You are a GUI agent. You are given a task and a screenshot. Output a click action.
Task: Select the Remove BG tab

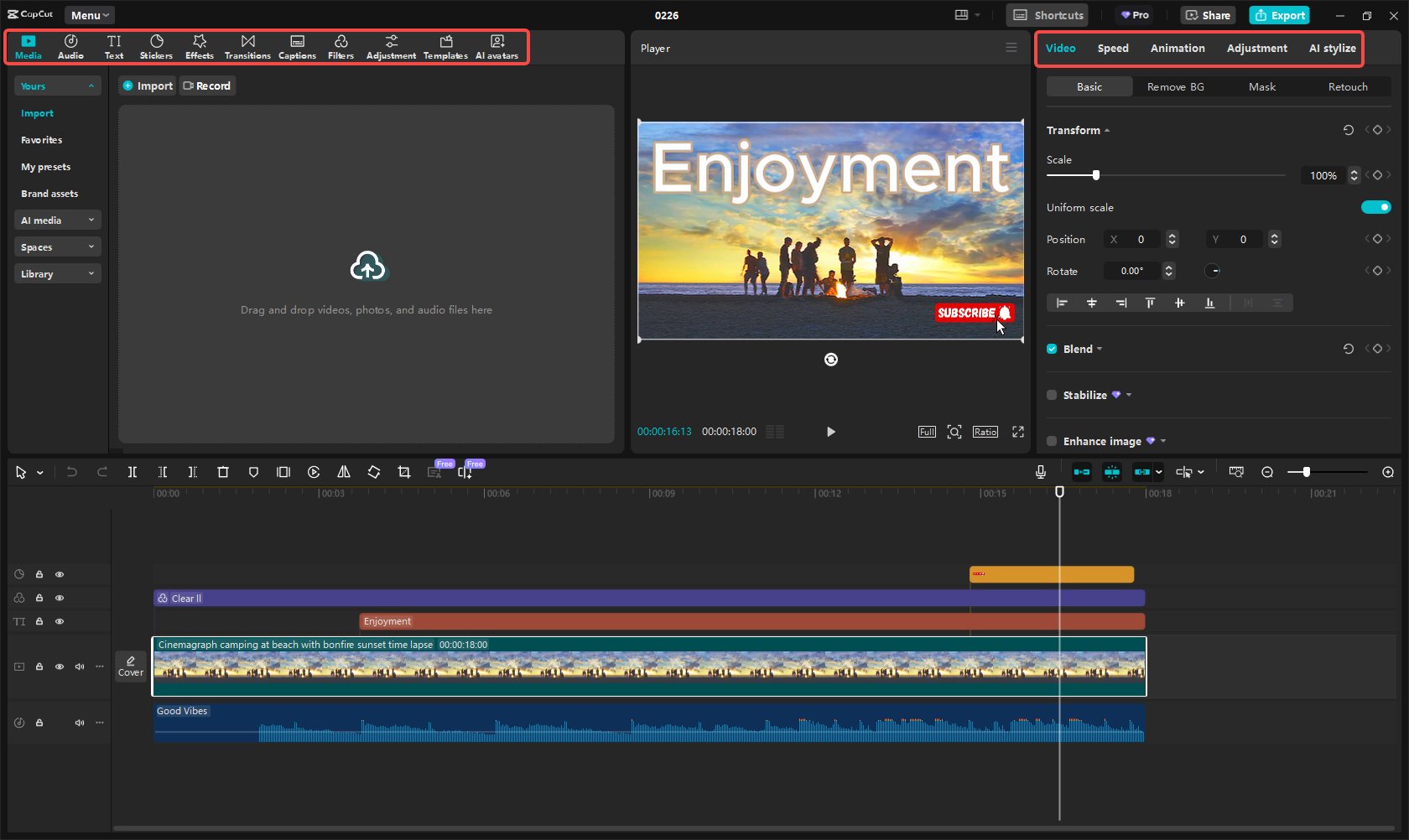click(1175, 86)
